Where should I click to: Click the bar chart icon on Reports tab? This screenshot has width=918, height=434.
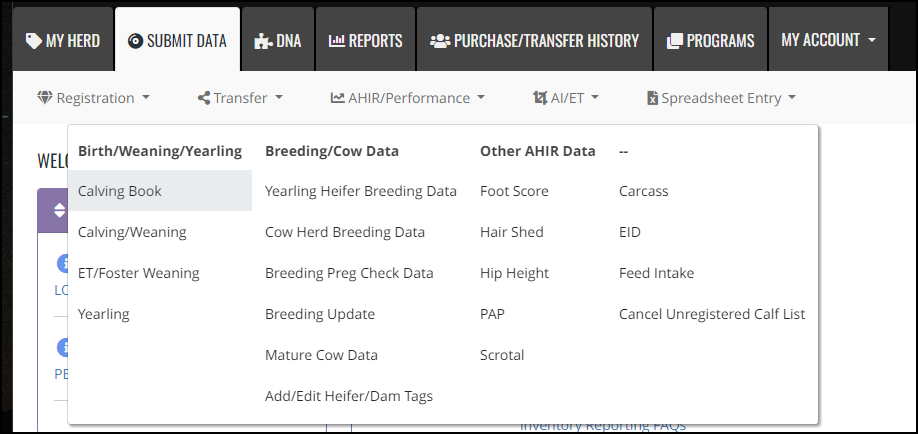337,40
